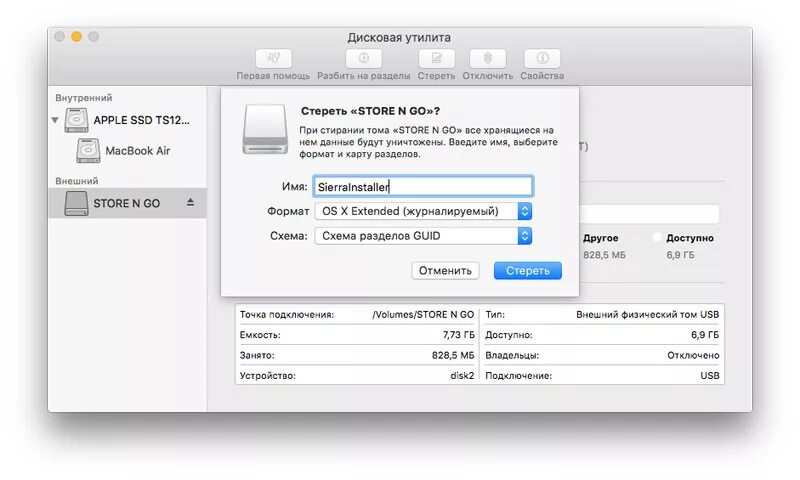Click the STORE N GO disk icon in sidebar
This screenshot has width=800, height=480.
click(x=77, y=203)
